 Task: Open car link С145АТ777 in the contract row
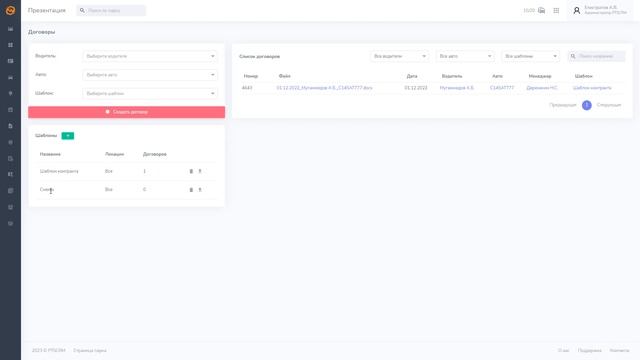coord(502,88)
